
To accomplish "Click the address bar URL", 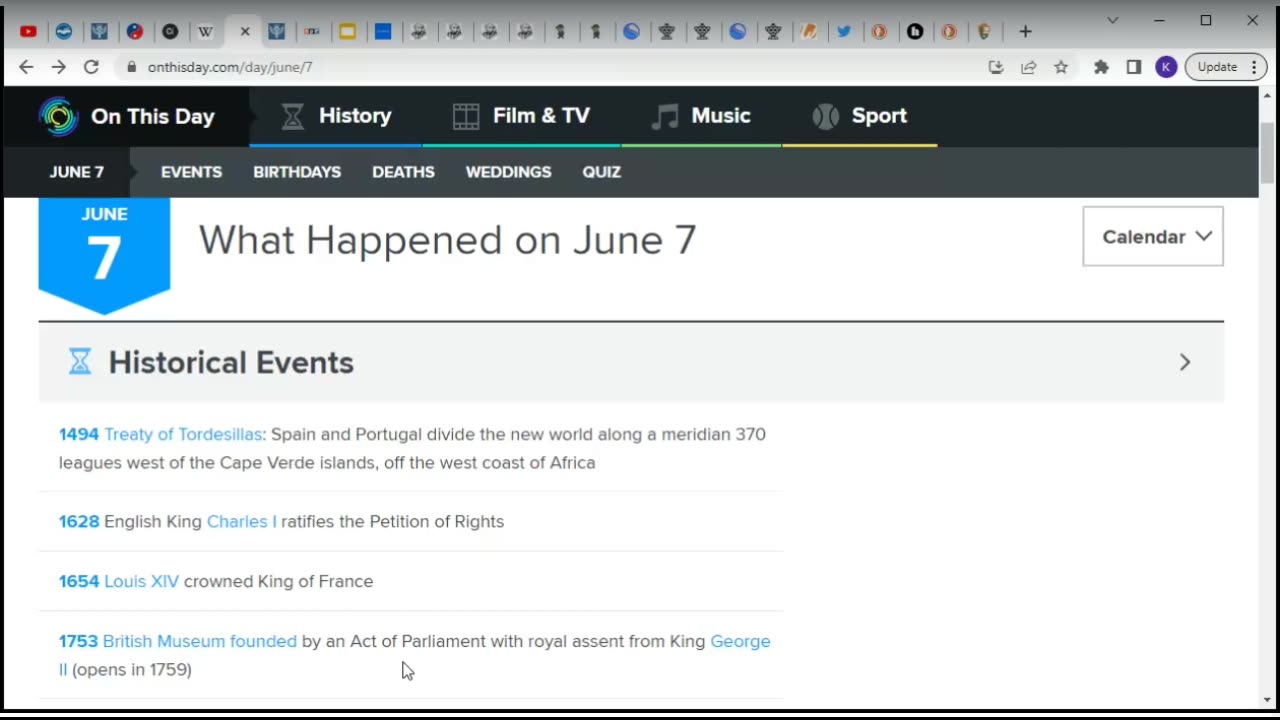I will 230,67.
